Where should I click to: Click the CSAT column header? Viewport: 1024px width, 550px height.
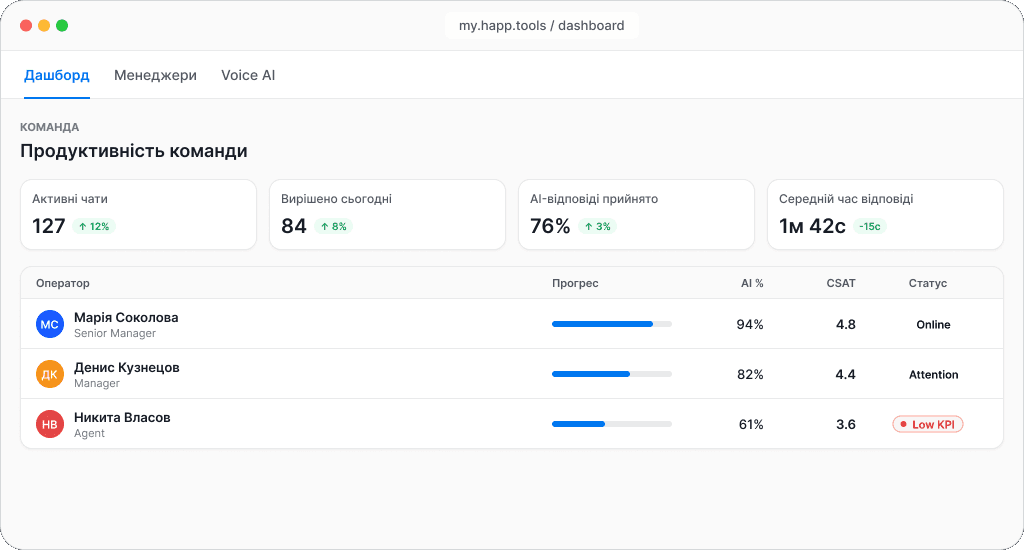841,283
